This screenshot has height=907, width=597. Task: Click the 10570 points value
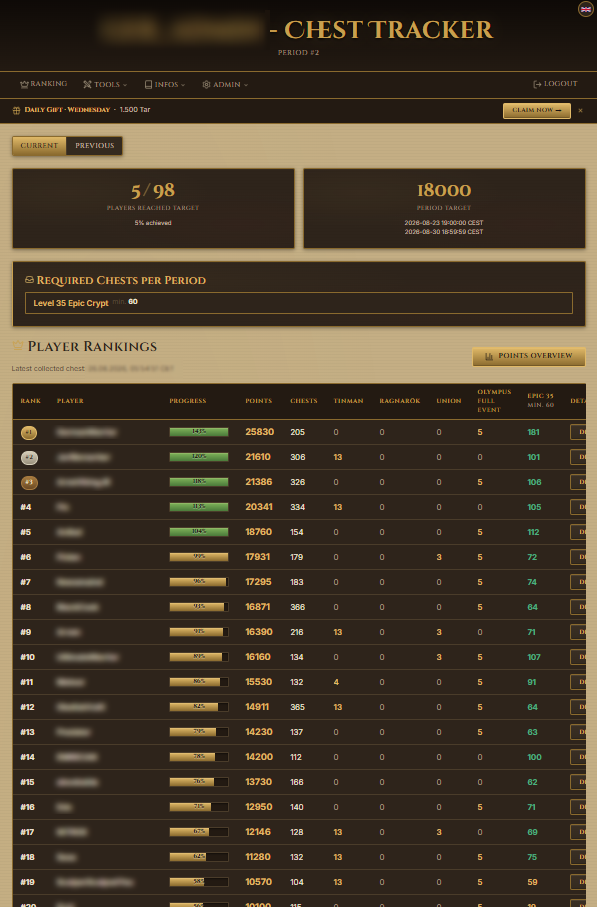tap(259, 882)
